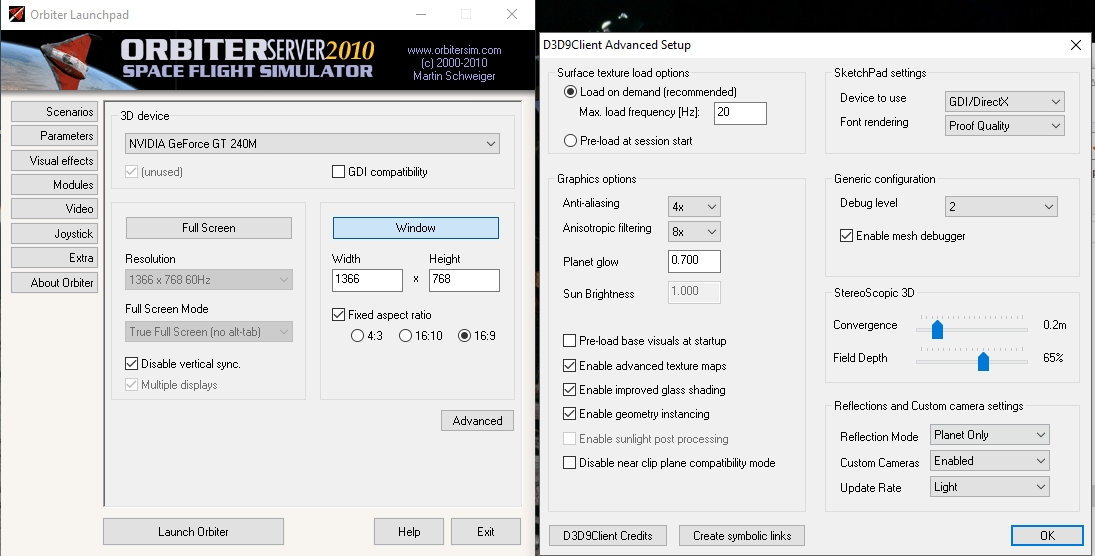Open the Parameters tab
Screen dimensions: 1095x556
tap(54, 136)
